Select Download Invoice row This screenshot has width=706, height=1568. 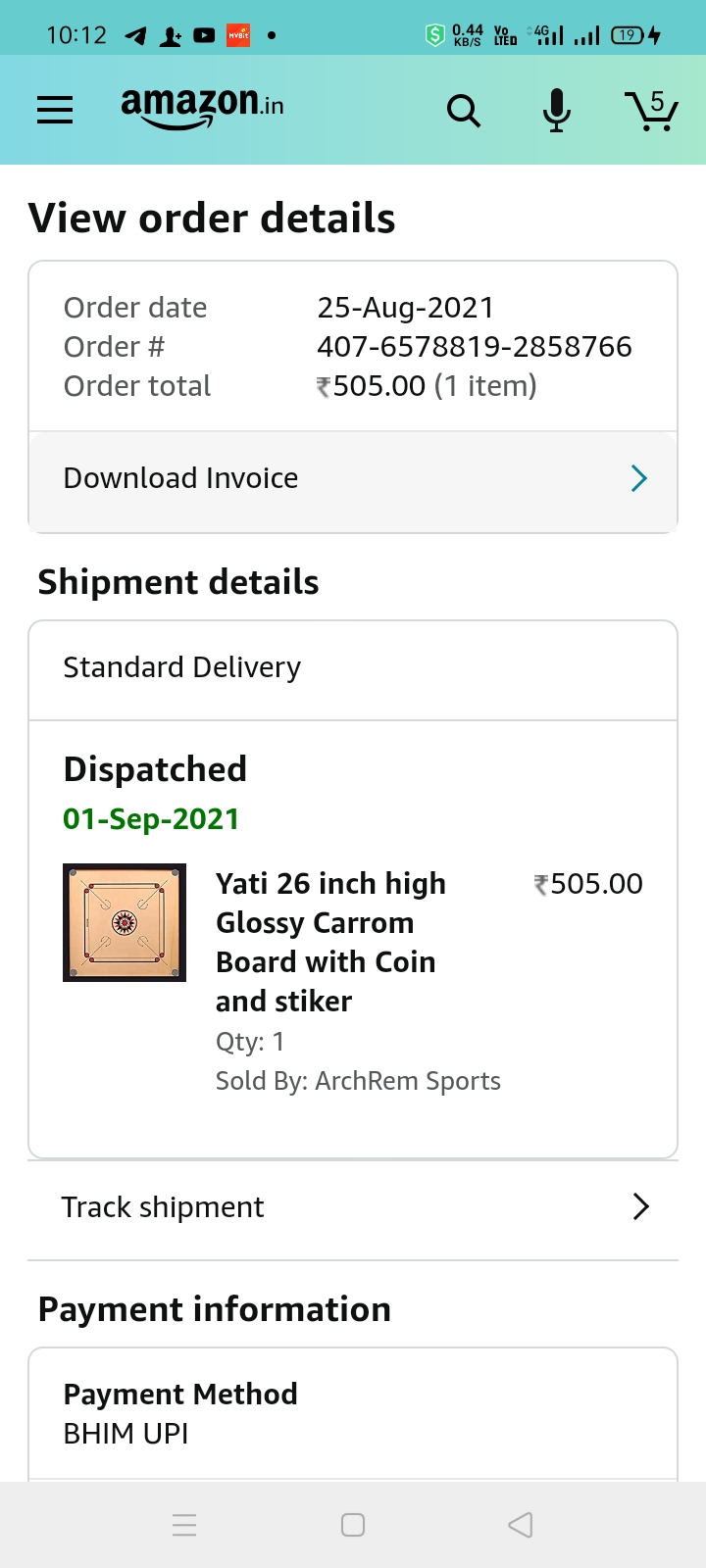294,478
